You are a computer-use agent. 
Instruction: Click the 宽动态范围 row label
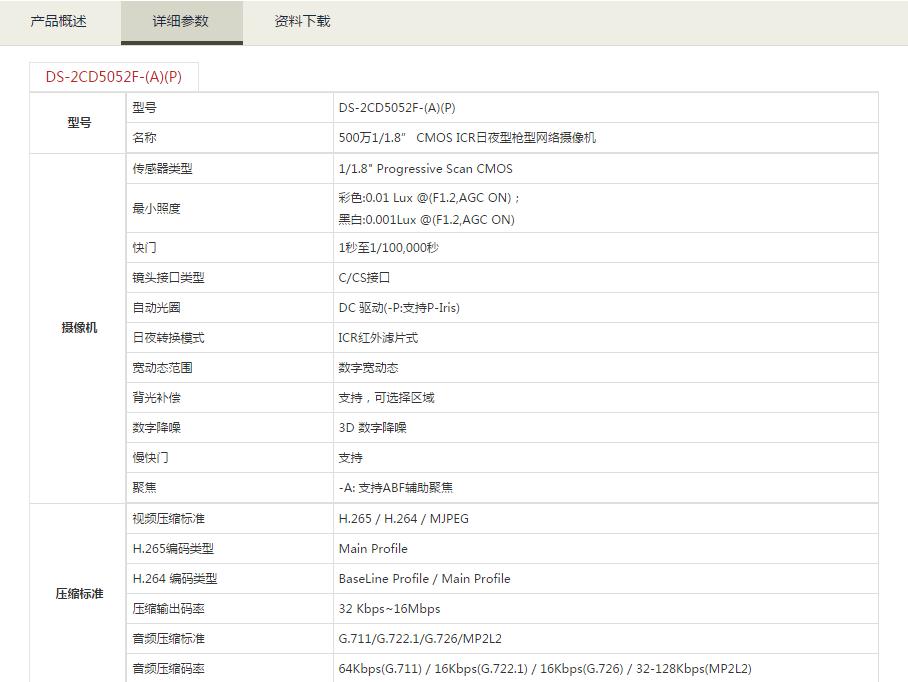pyautogui.click(x=162, y=368)
